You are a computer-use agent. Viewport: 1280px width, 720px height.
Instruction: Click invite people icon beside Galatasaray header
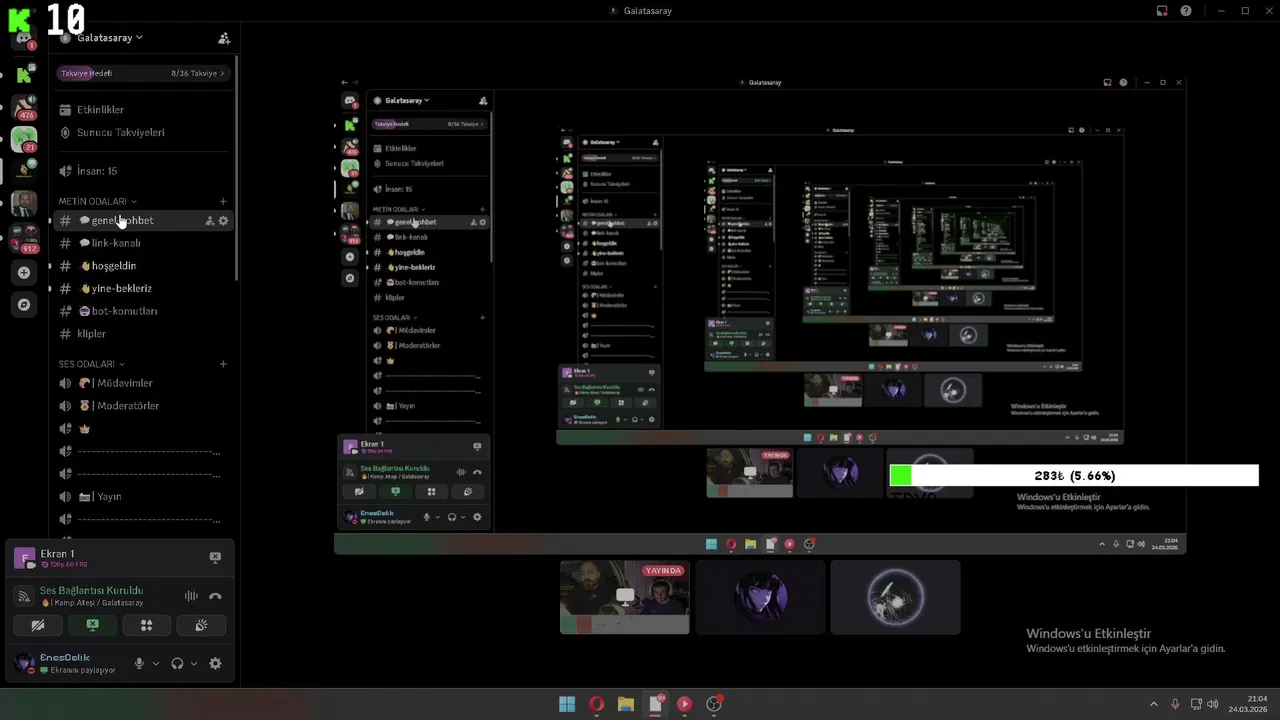click(224, 38)
